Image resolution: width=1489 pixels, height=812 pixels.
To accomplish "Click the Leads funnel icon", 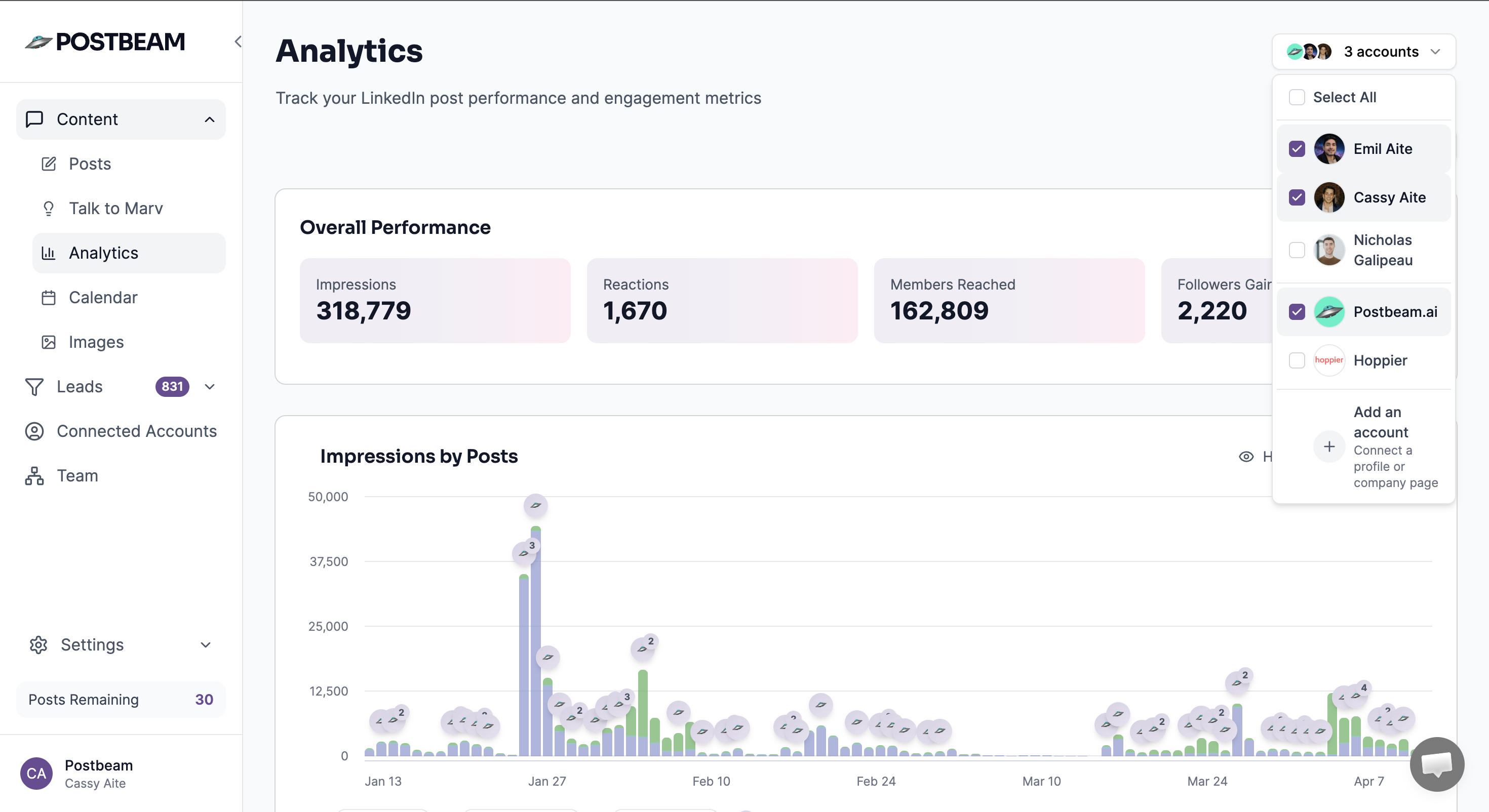I will click(x=34, y=387).
